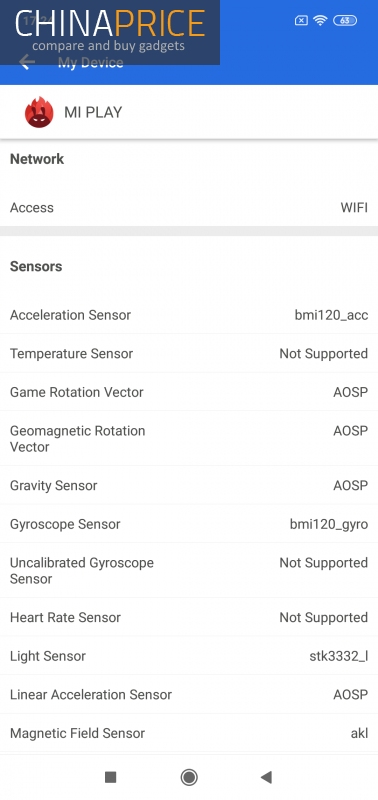Screen dimensions: 378x800
Task: Tap the AnTuTu flame logo icon
Action: tap(39, 112)
